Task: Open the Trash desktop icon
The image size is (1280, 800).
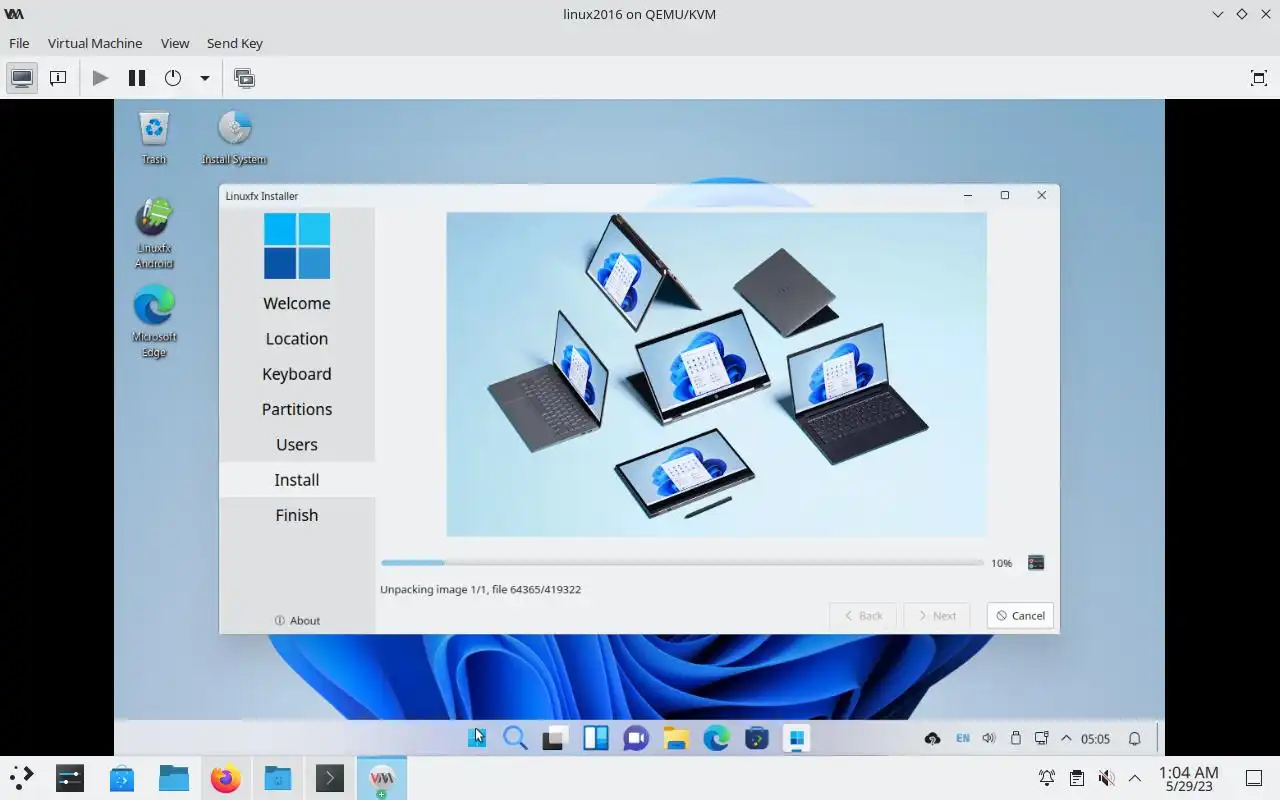Action: 154,138
